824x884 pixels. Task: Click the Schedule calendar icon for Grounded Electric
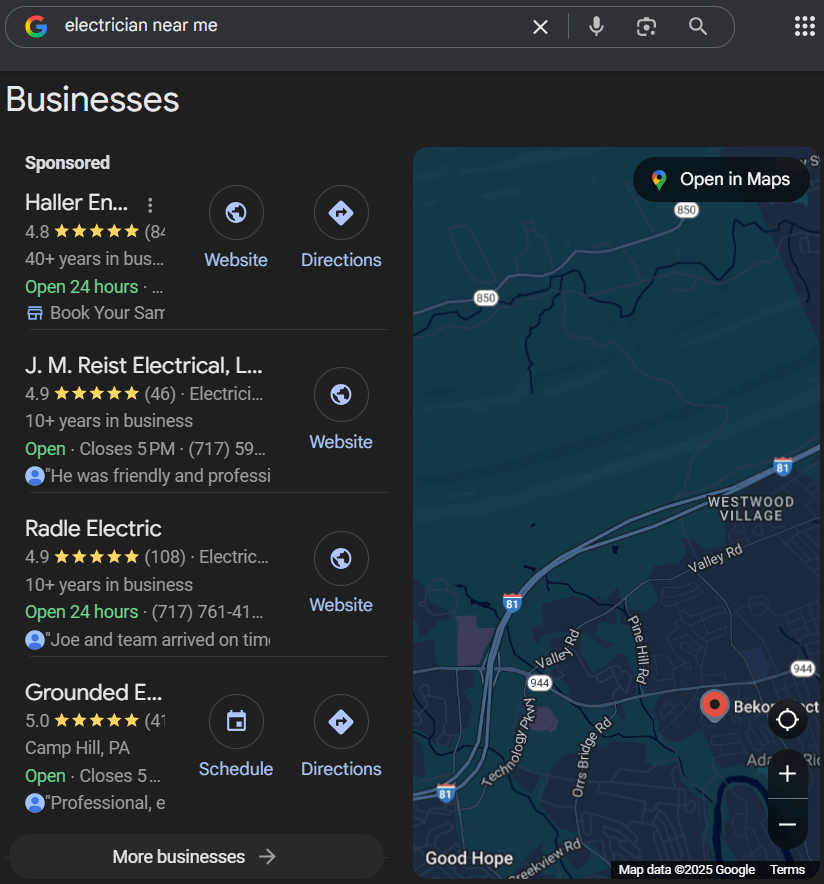[236, 721]
